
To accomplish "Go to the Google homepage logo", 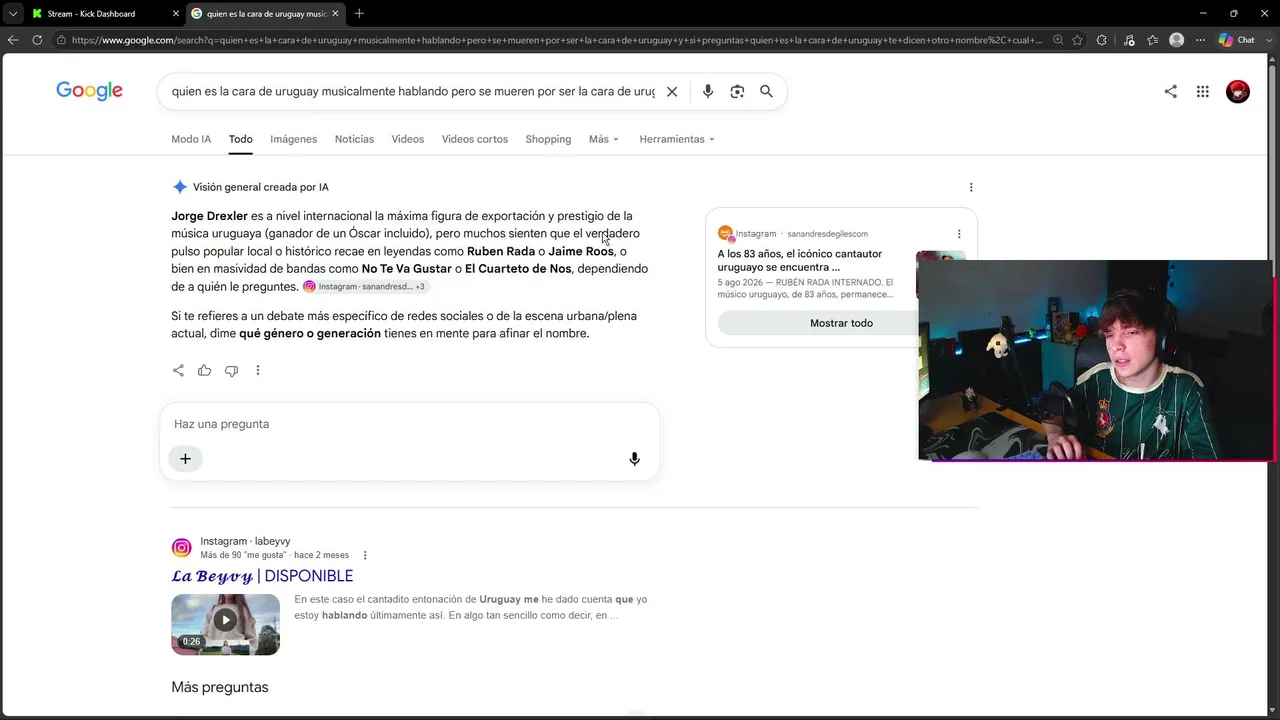I will pyautogui.click(x=89, y=91).
